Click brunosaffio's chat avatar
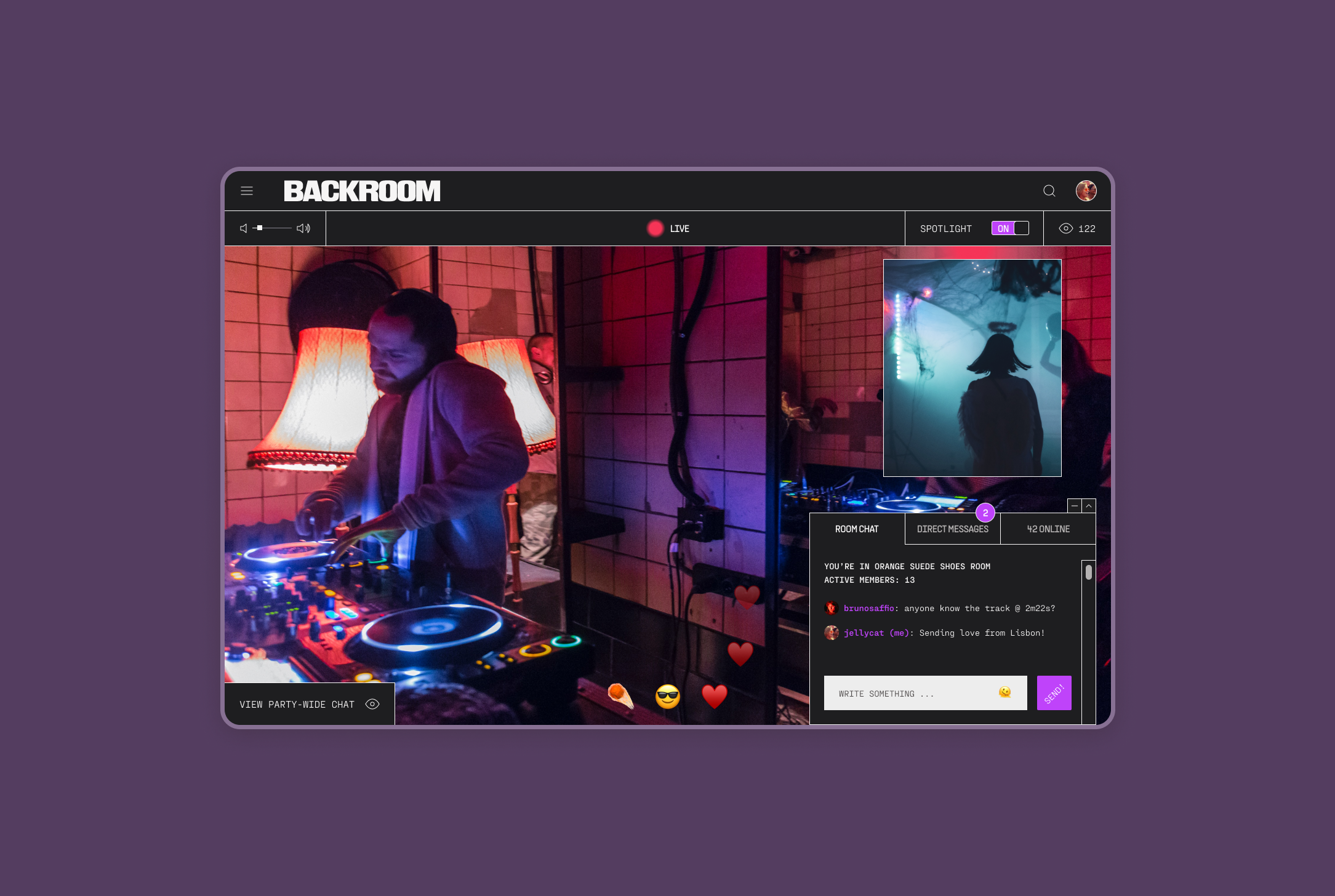1335x896 pixels. [832, 608]
